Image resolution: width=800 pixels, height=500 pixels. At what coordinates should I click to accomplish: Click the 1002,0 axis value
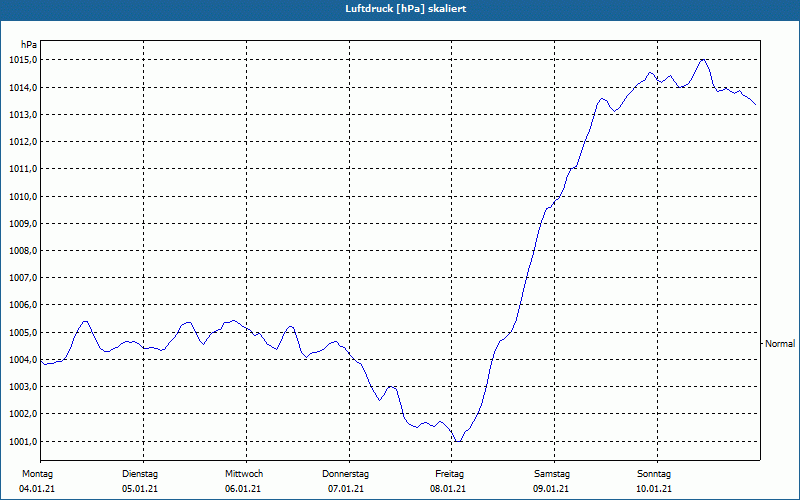pos(23,414)
